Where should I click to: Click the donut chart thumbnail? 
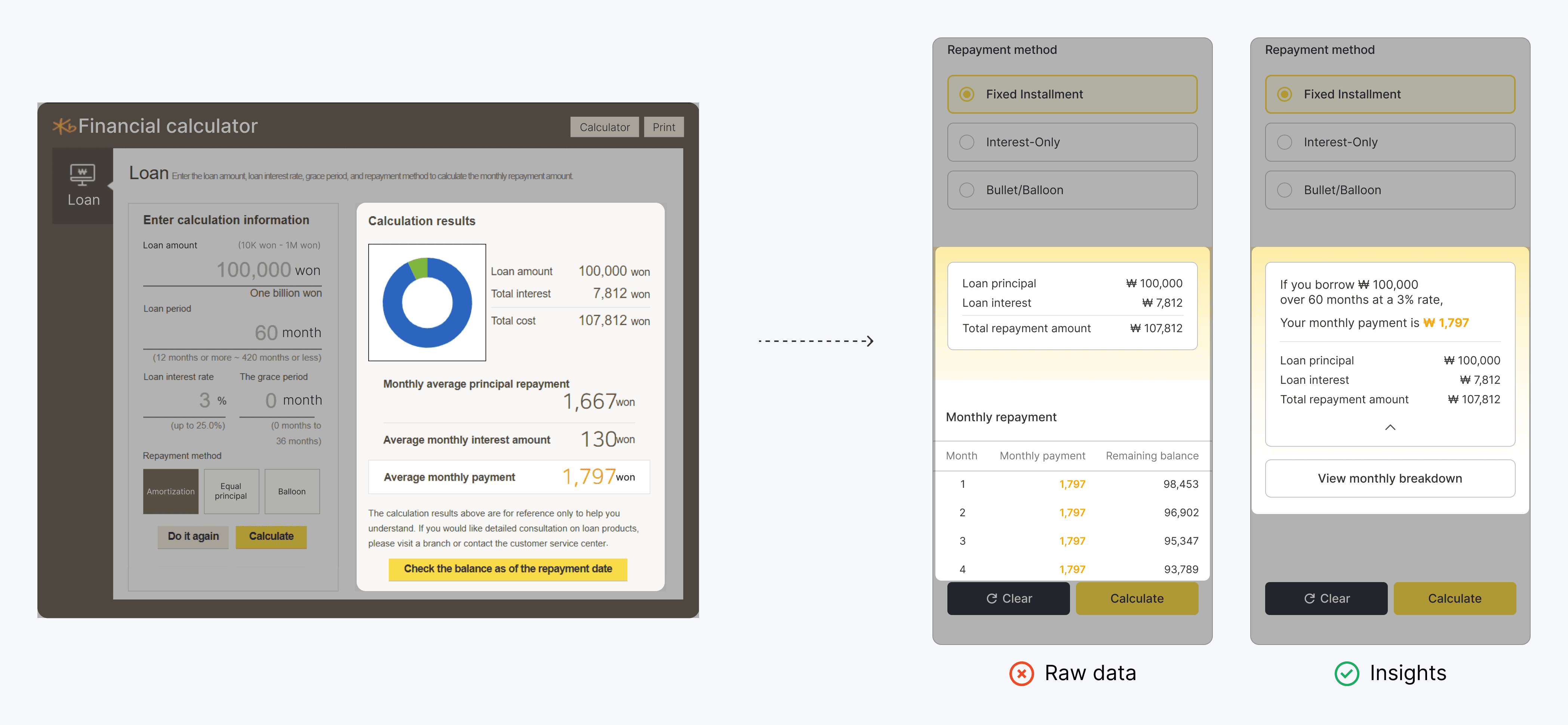coord(427,302)
